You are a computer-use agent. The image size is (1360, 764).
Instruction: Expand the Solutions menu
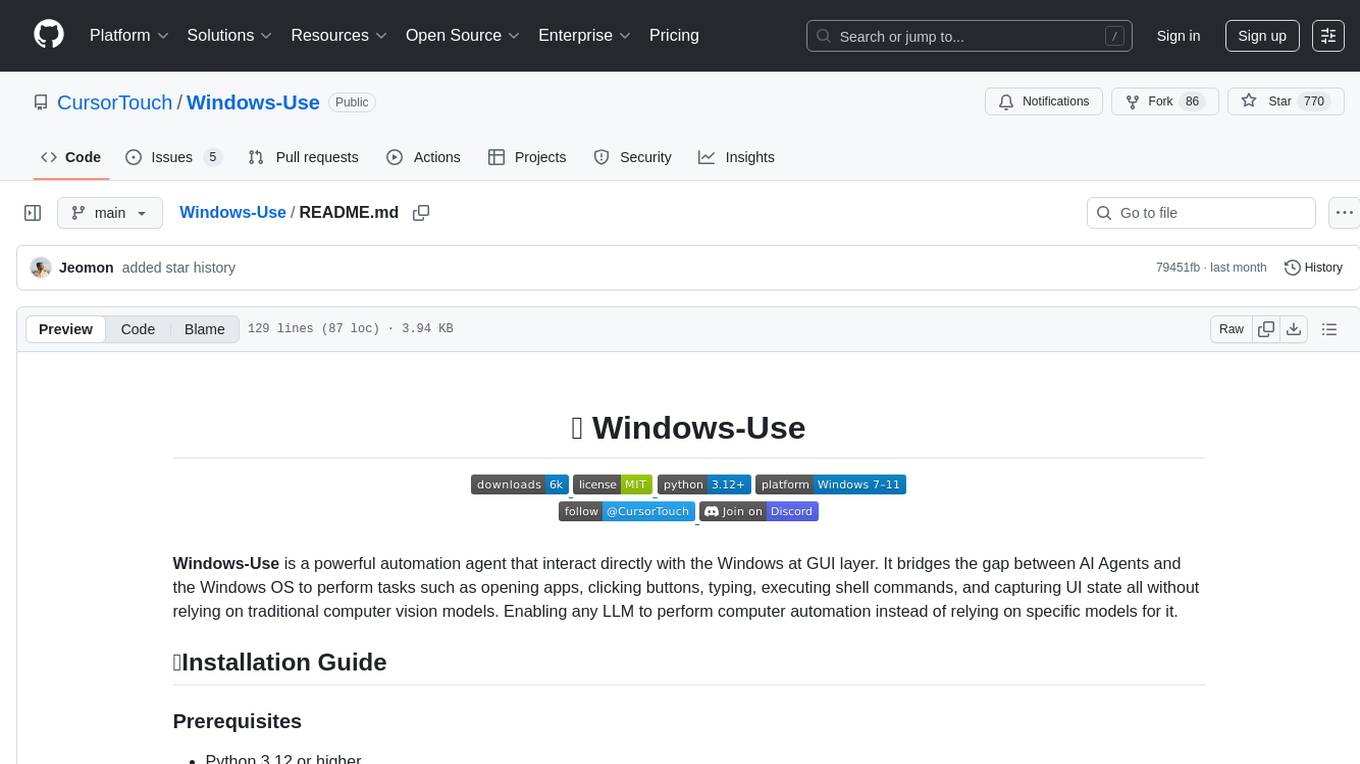pyautogui.click(x=230, y=35)
